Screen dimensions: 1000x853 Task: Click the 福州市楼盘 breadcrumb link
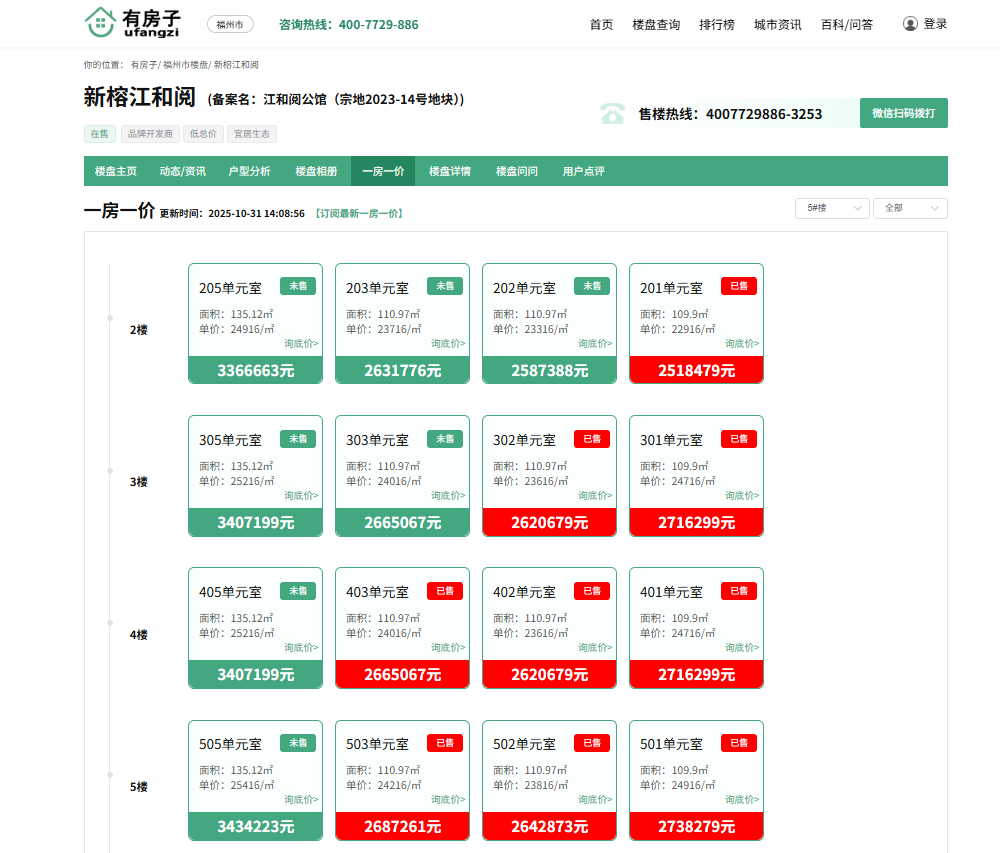185,64
